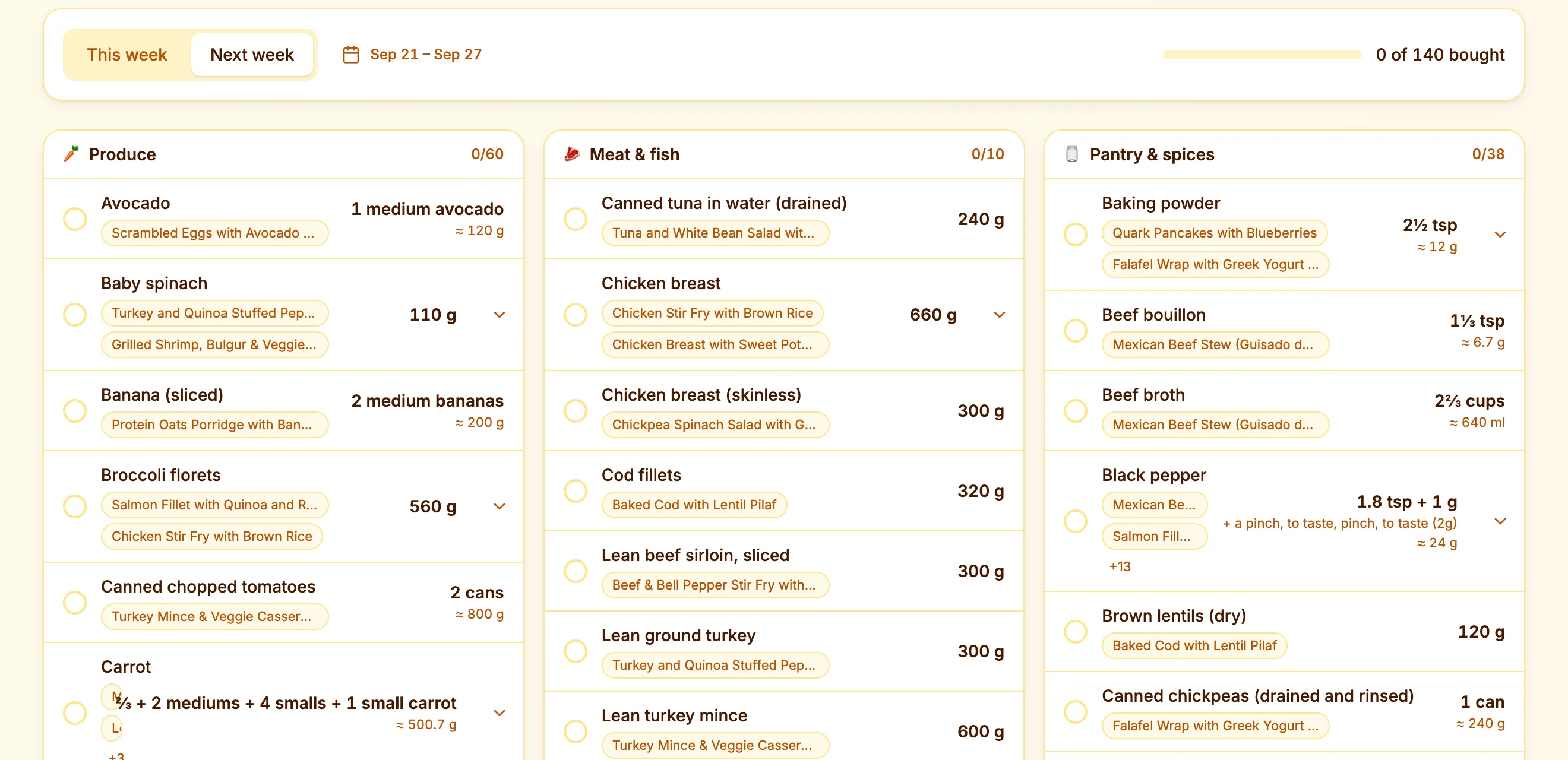Tick the Banana (sliced) checkbox
The height and width of the screenshot is (760, 1568).
pyautogui.click(x=75, y=411)
